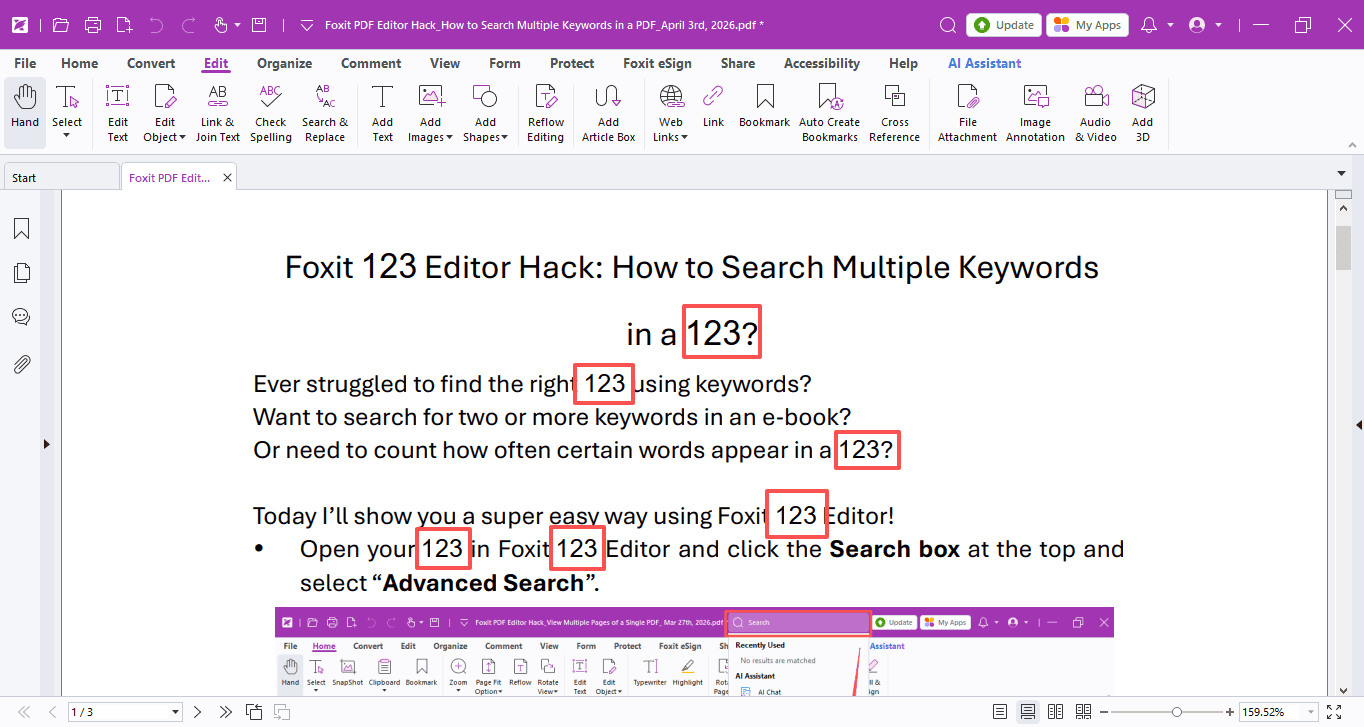Open the File menu

pyautogui.click(x=25, y=63)
